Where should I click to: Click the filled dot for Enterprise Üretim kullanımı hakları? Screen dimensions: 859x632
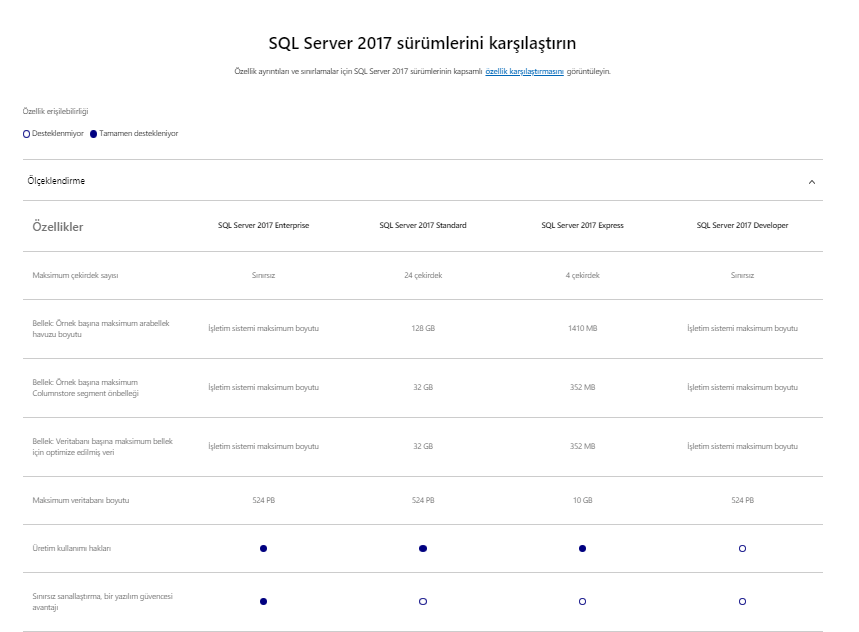[264, 548]
